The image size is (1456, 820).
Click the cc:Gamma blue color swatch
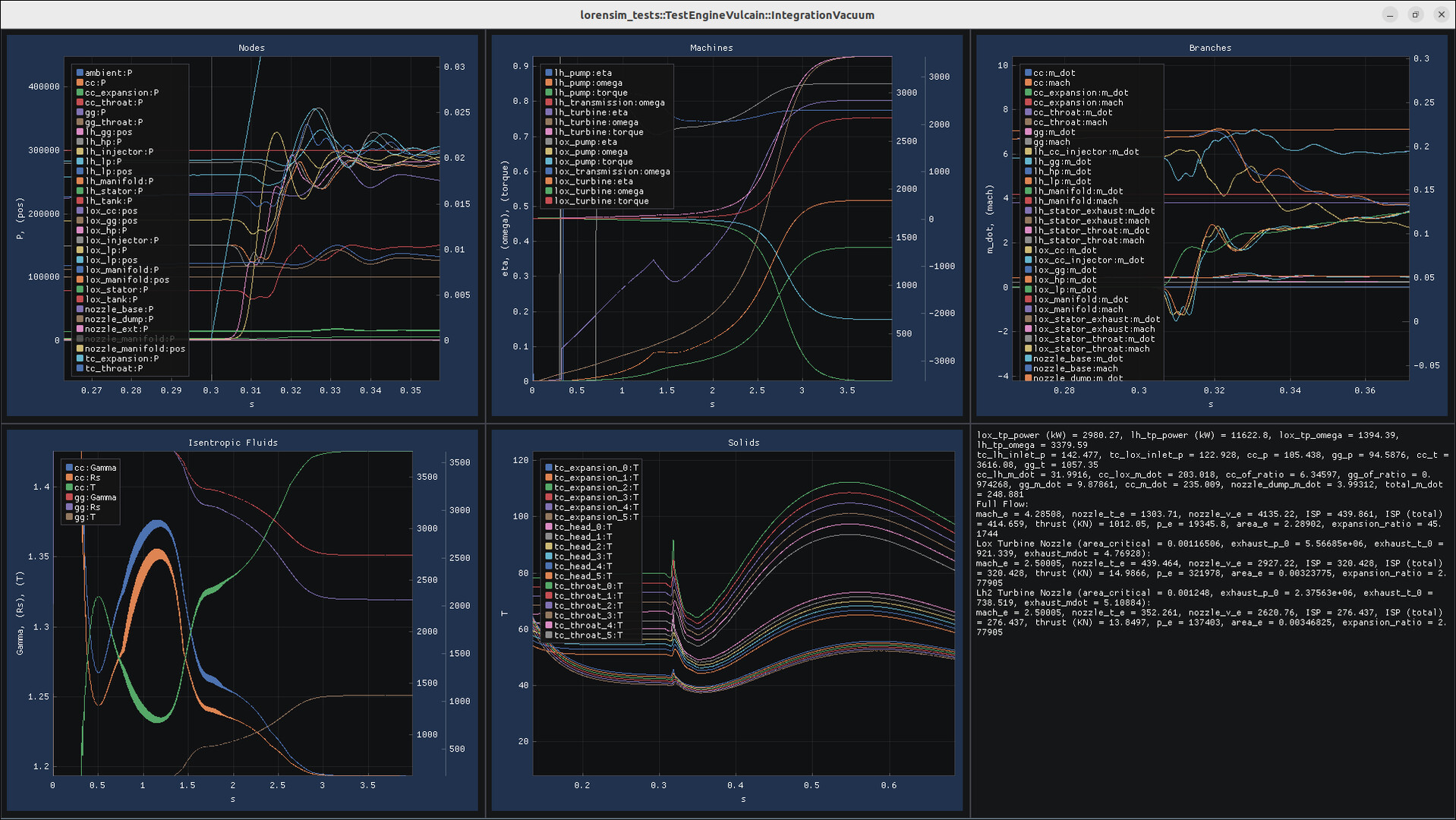(x=69, y=468)
